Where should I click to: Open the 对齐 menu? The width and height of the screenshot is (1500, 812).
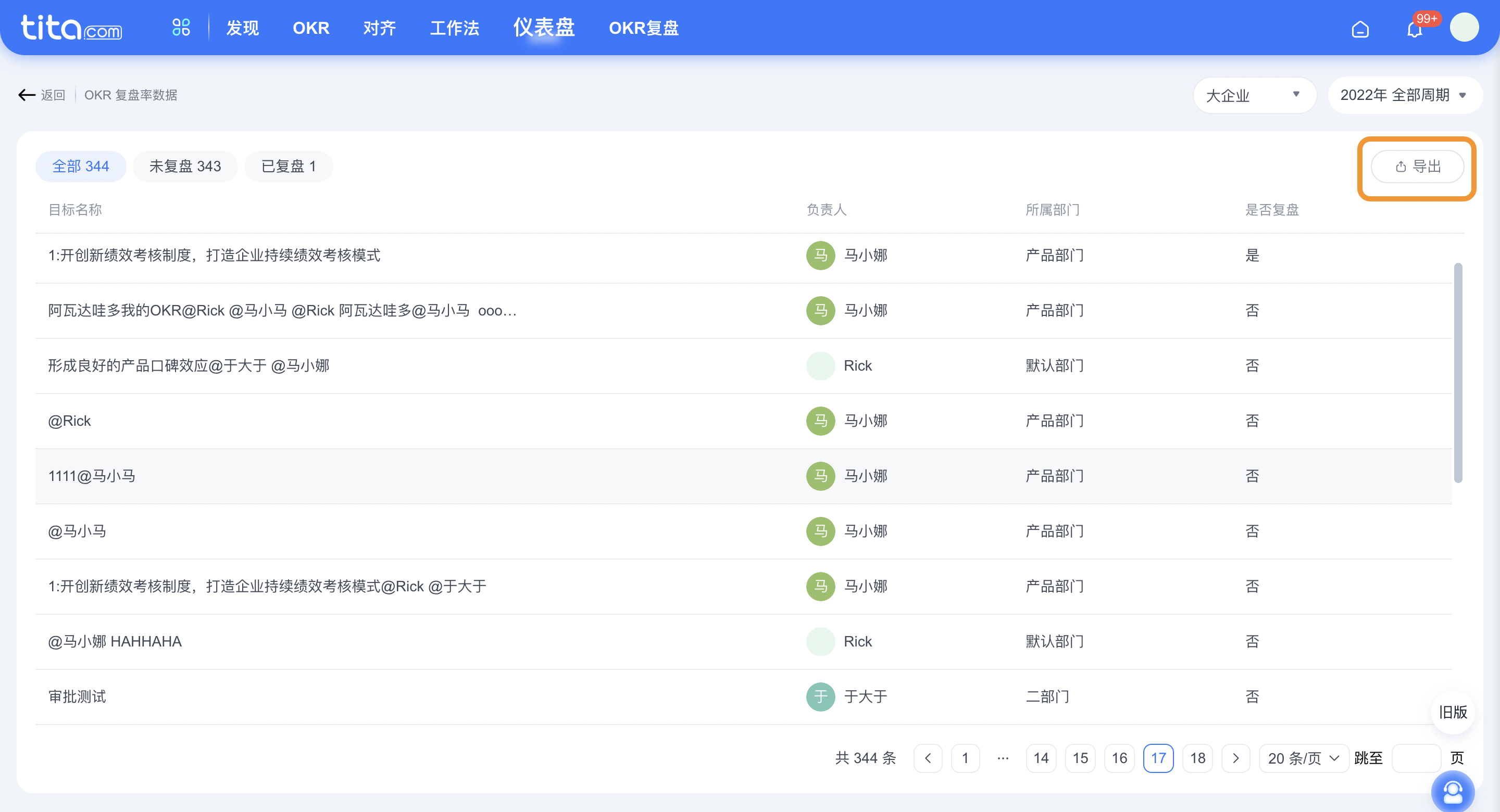tap(380, 28)
